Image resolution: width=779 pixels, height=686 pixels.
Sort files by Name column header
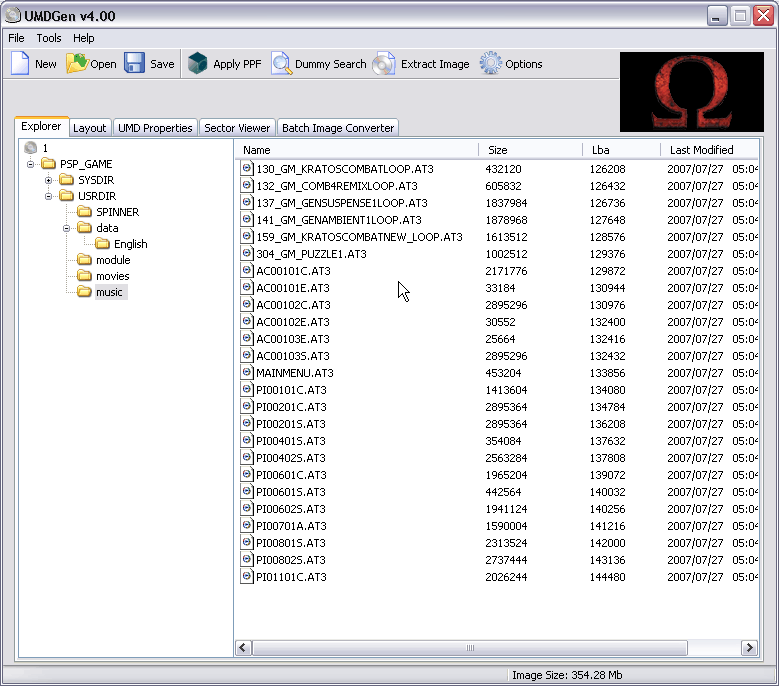click(356, 150)
